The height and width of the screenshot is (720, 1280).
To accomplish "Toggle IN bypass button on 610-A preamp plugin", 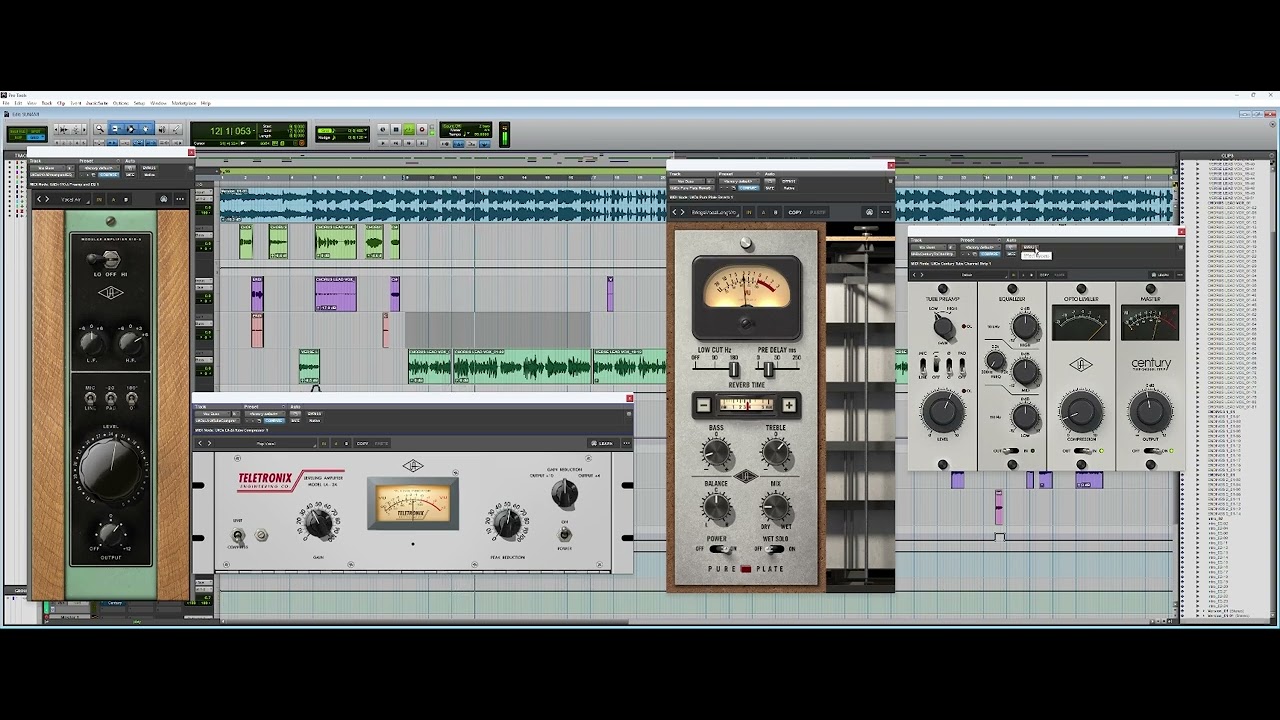I will point(99,199).
